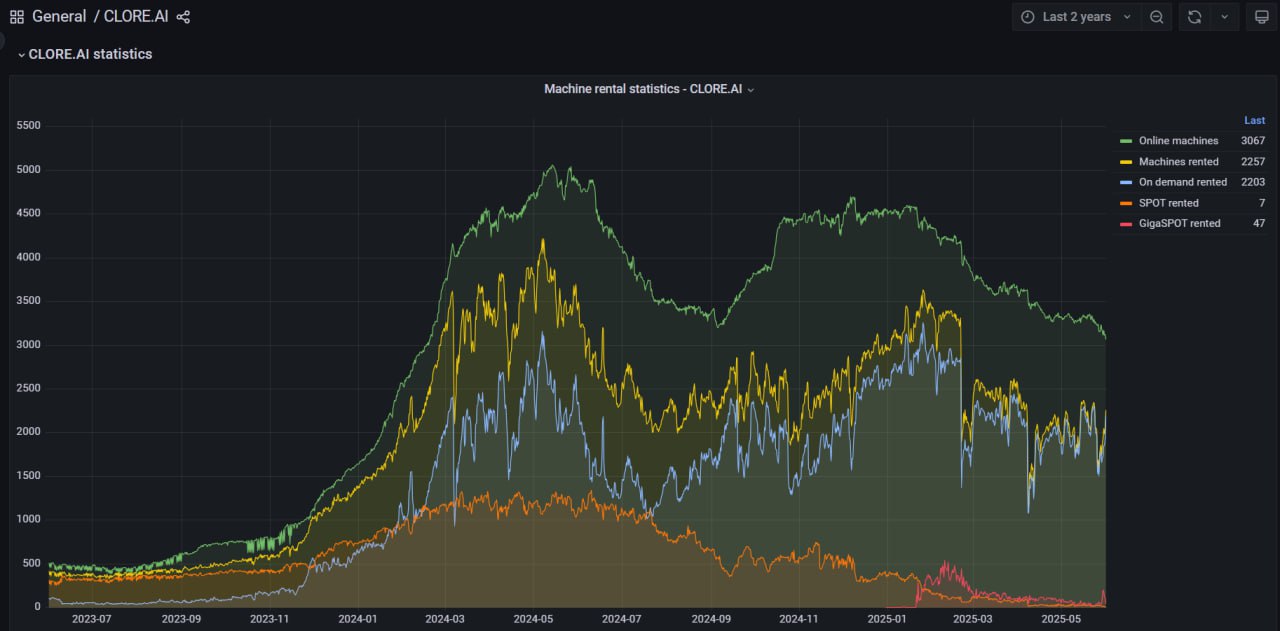Click the "1500" y-axis label
Screen dimensions: 1280x631
[29, 476]
